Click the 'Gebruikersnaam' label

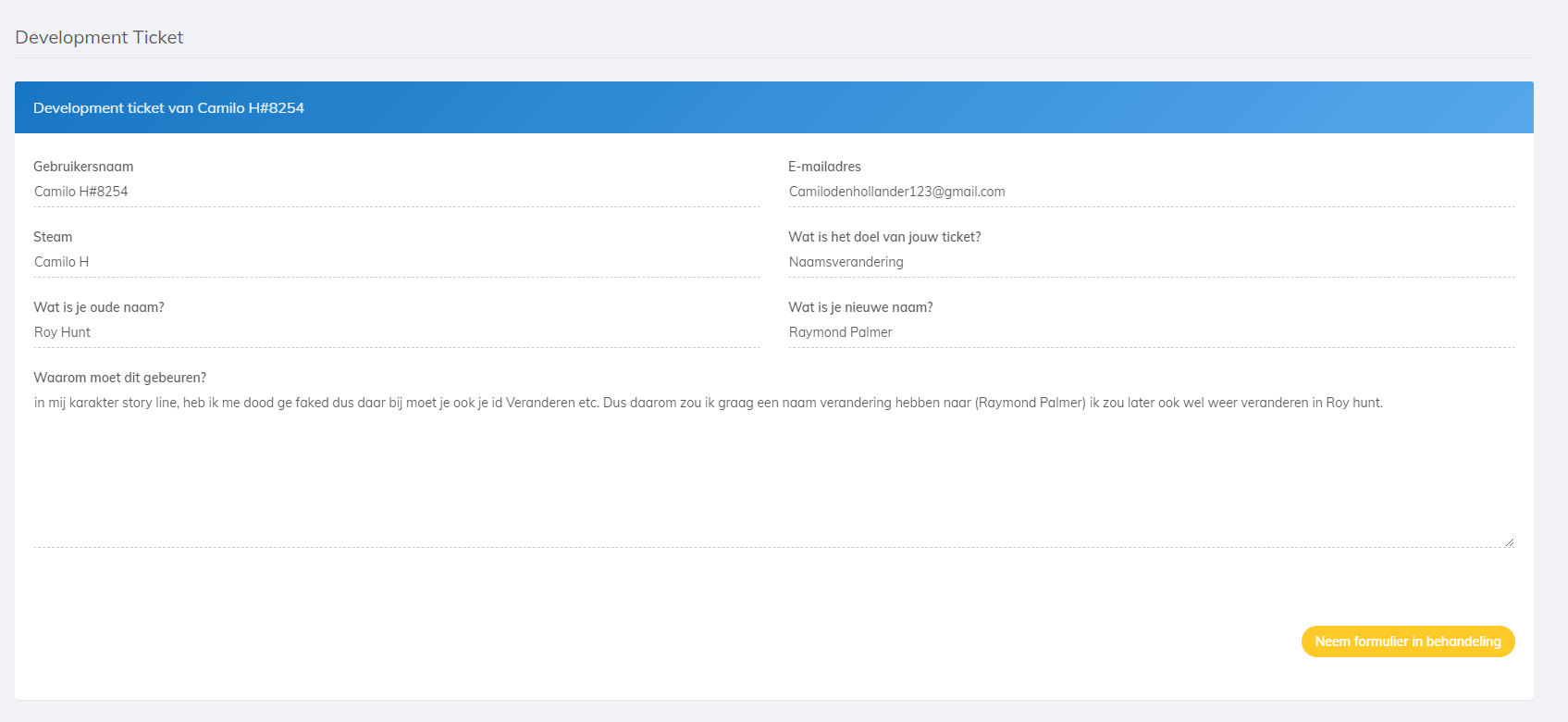click(83, 167)
